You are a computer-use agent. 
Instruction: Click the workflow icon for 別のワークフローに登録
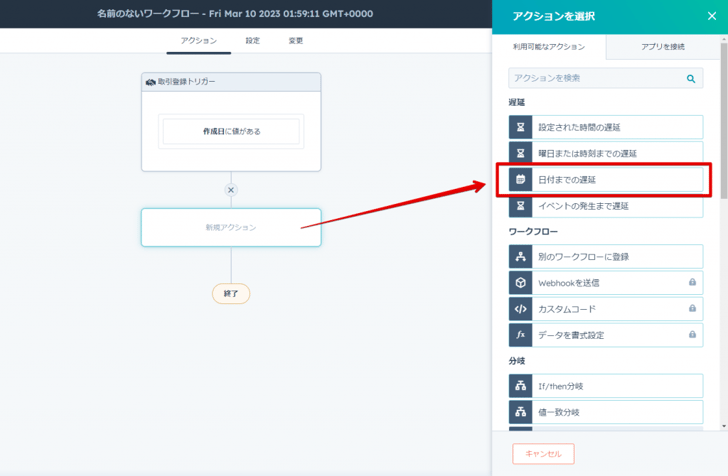[520, 256]
